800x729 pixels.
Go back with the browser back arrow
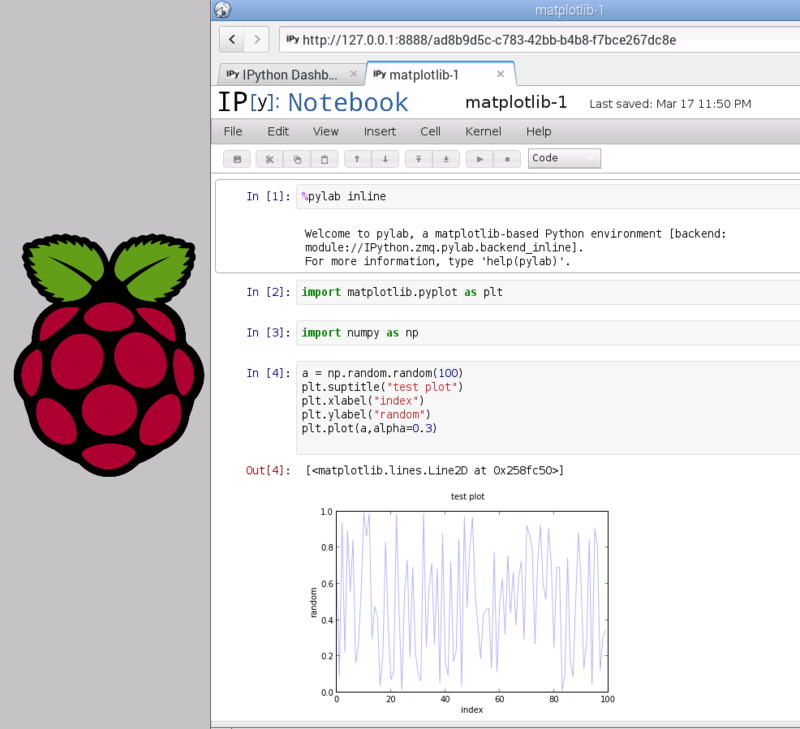coord(232,39)
